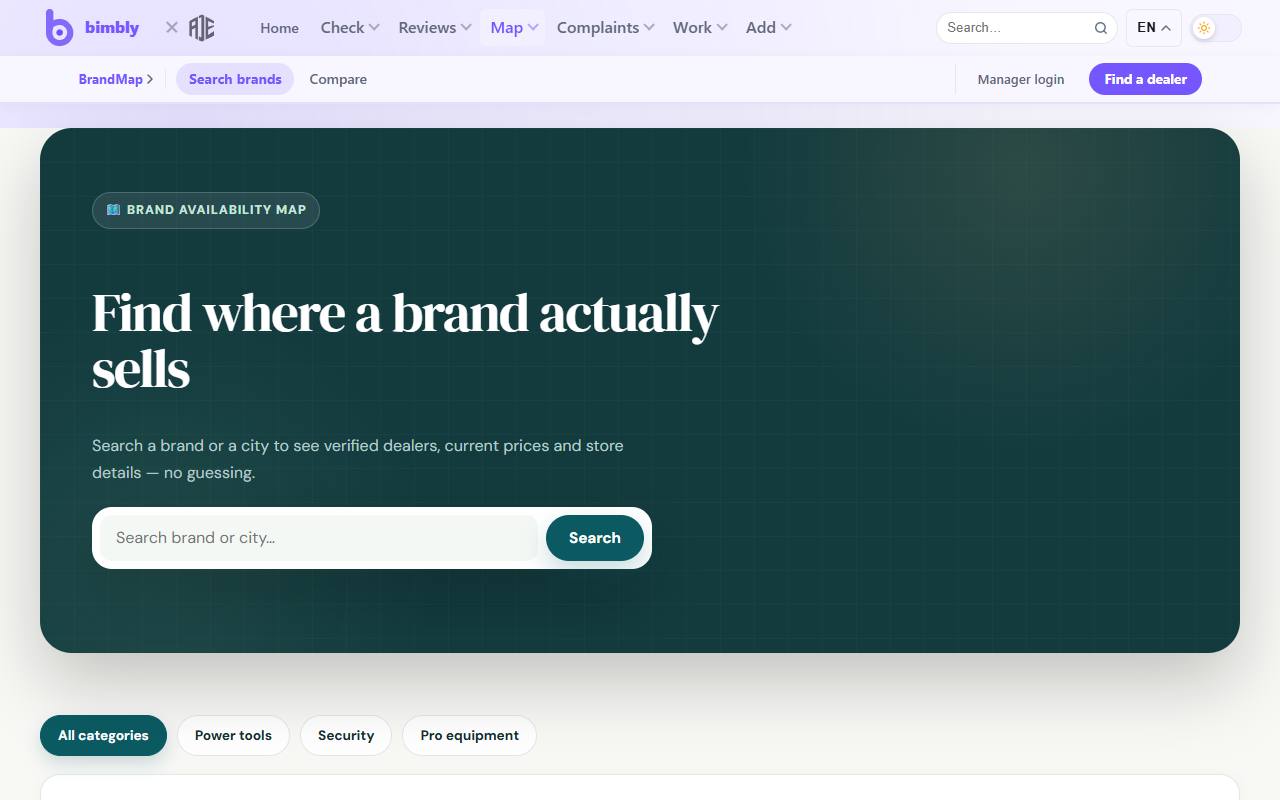Click the heading "Find where a brand actually sells"
Viewport: 1280px width, 800px height.
click(x=405, y=341)
